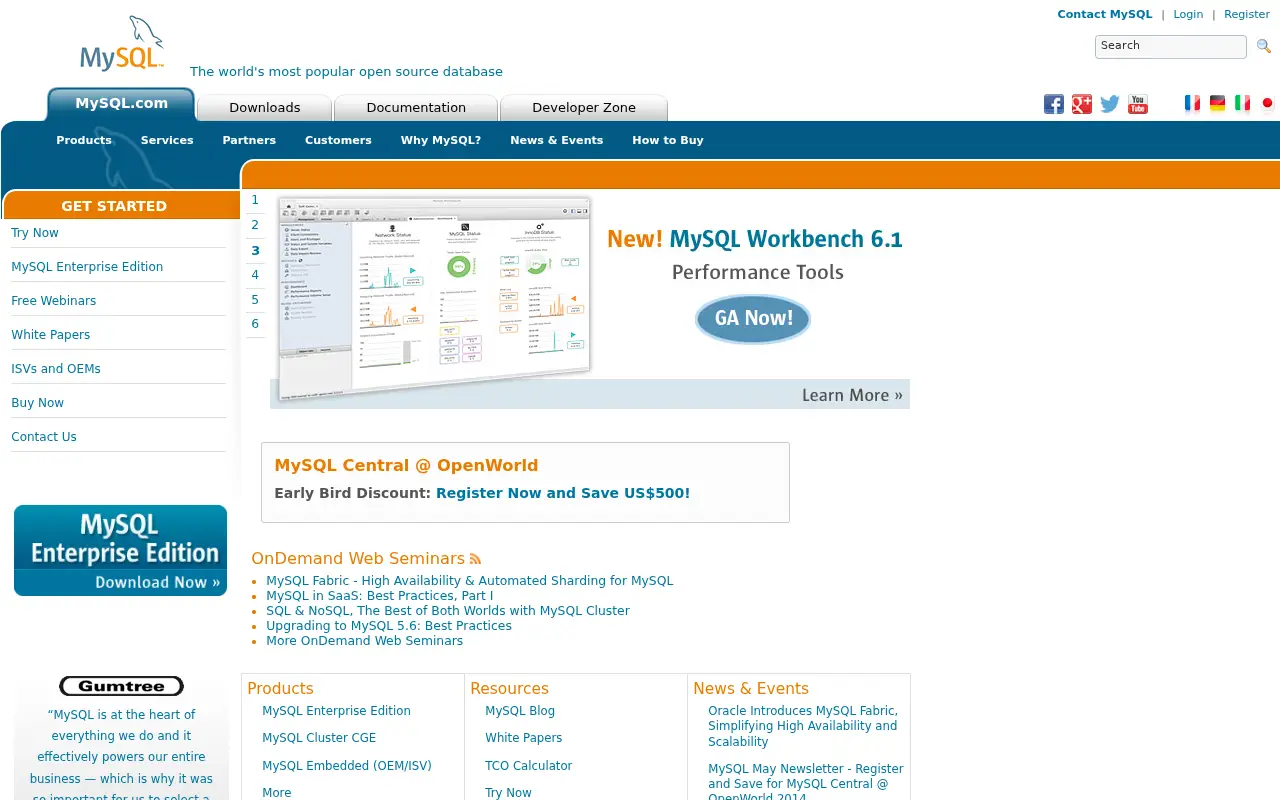Click the search magnifier icon
The image size is (1280, 800).
[1264, 46]
